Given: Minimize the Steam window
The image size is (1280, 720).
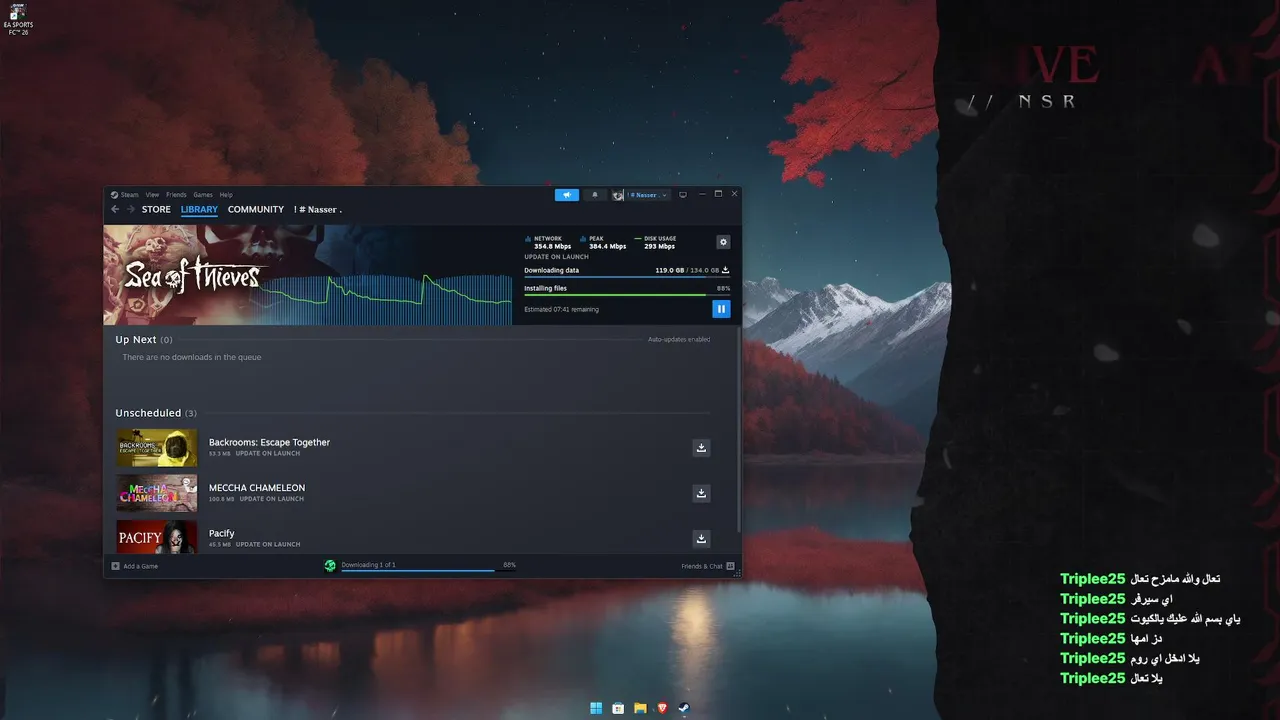Looking at the screenshot, I should pyautogui.click(x=702, y=194).
